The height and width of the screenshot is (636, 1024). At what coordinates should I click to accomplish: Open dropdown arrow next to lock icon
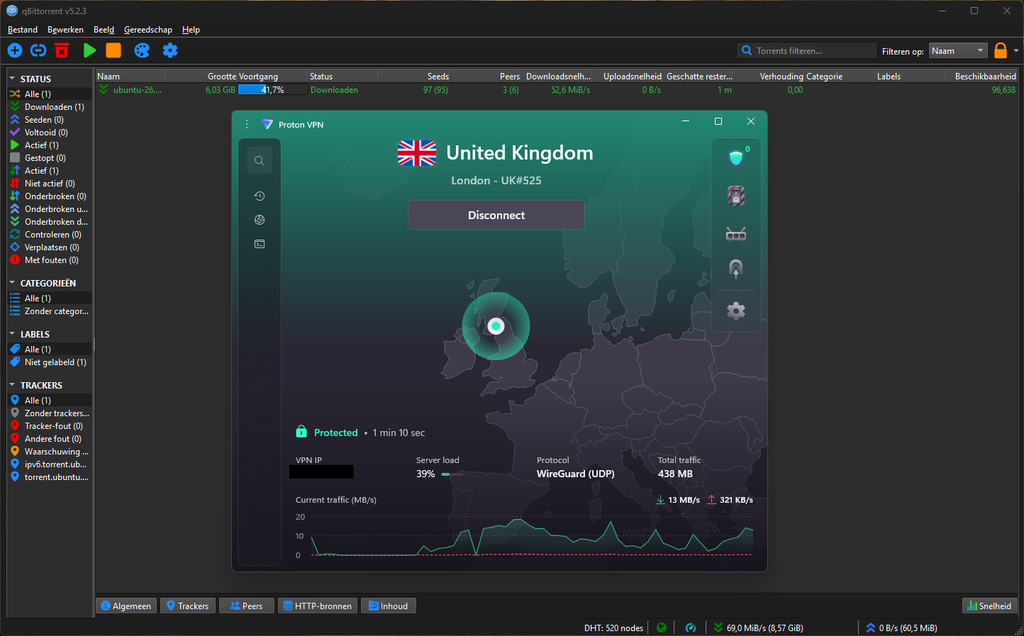(1016, 50)
